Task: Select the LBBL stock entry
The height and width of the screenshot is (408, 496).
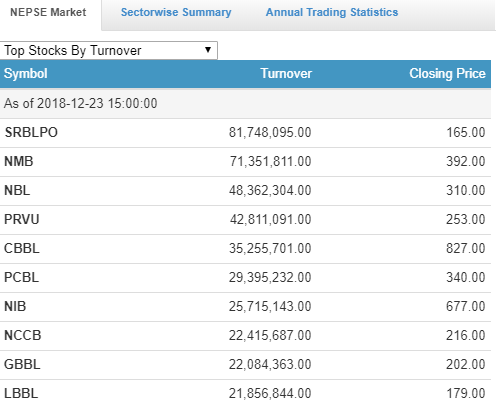Action: click(x=21, y=394)
